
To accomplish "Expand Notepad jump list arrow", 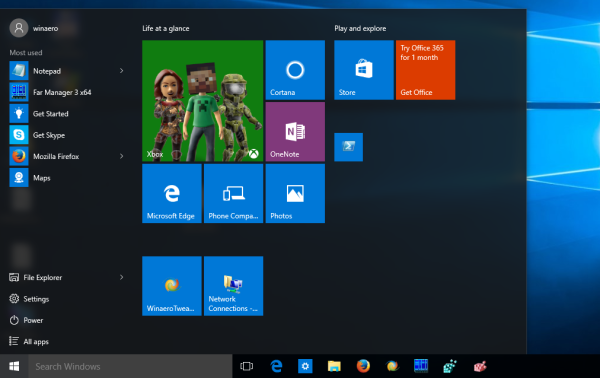I will coord(121,71).
